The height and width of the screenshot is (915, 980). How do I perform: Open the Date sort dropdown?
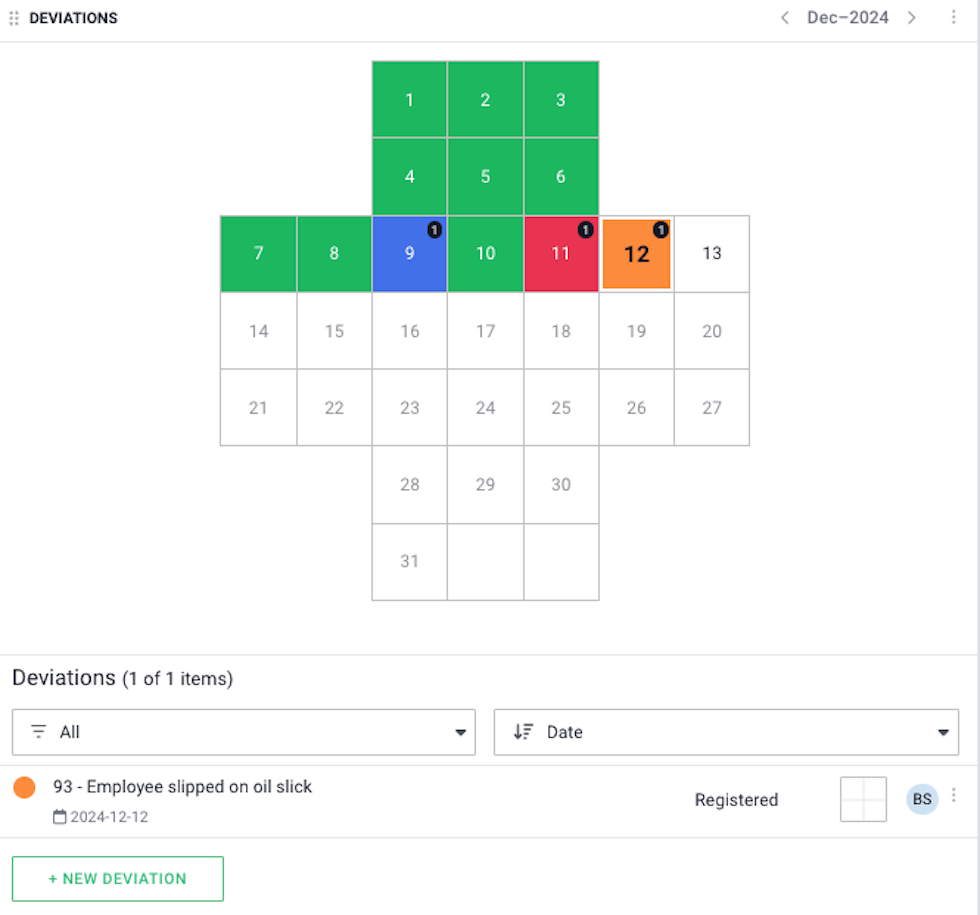click(x=726, y=732)
